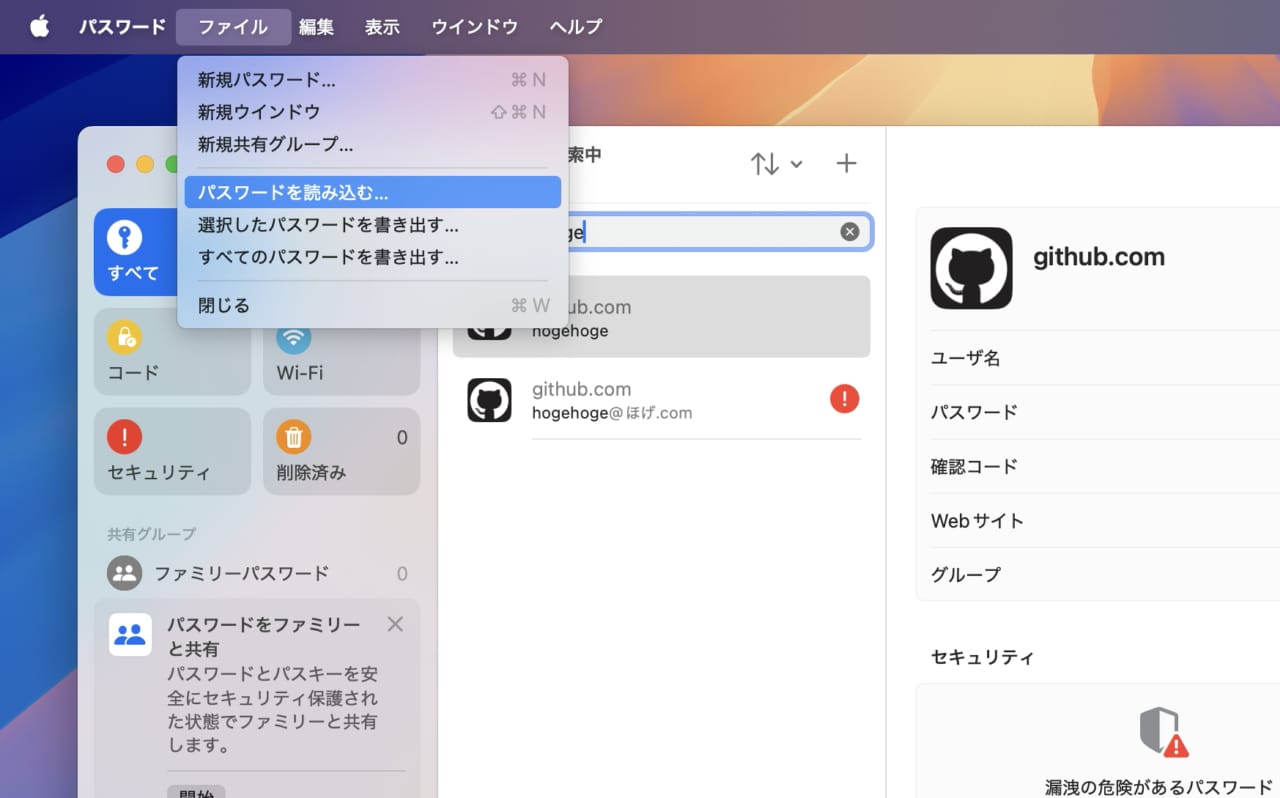Click the グループ row
The image size is (1280, 798).
pyautogui.click(x=1098, y=574)
